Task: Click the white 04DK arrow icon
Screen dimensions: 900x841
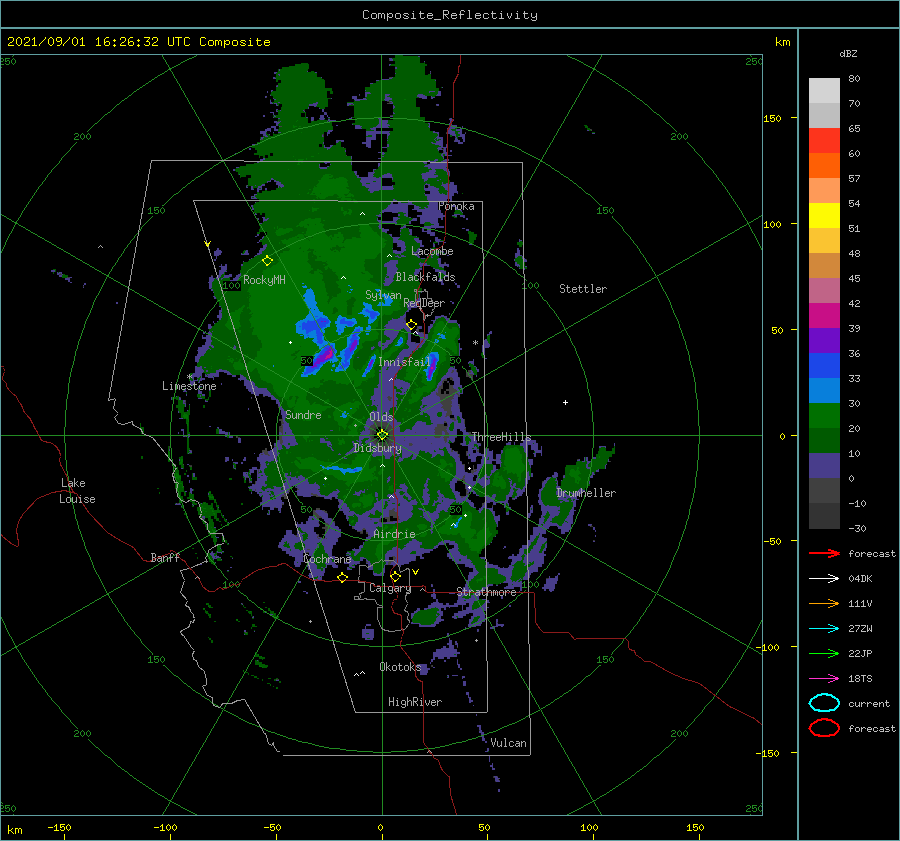Action: (824, 578)
